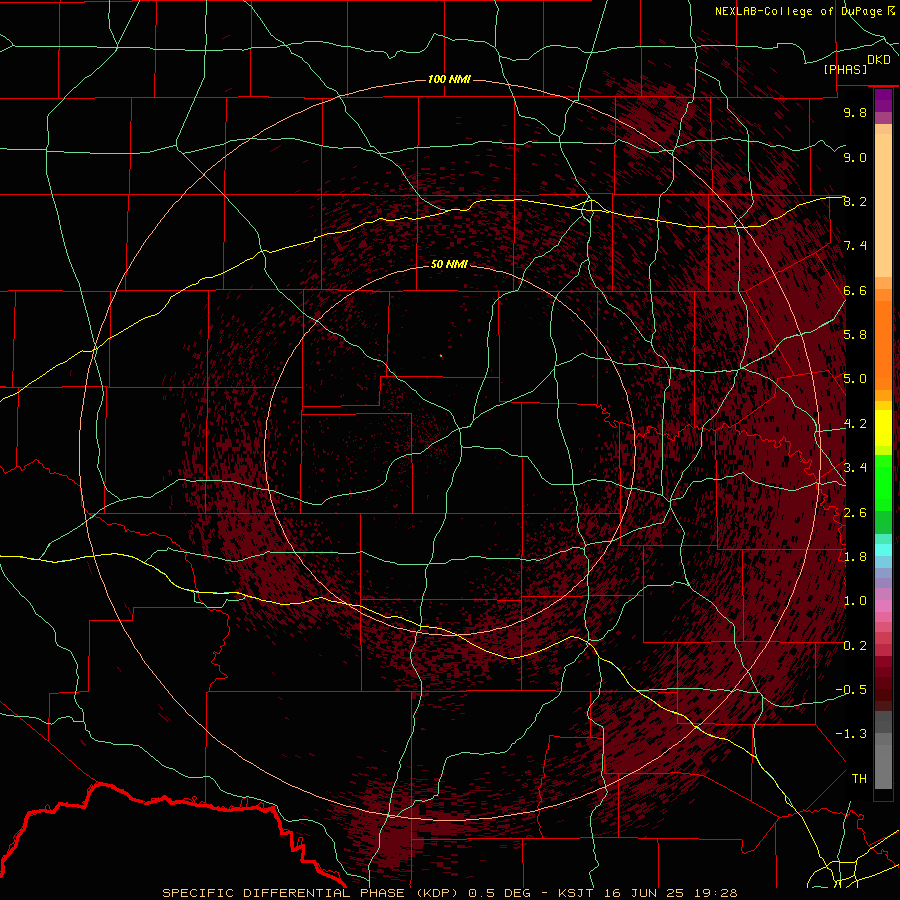Click the 7.4 value on the color scale

(x=855, y=246)
